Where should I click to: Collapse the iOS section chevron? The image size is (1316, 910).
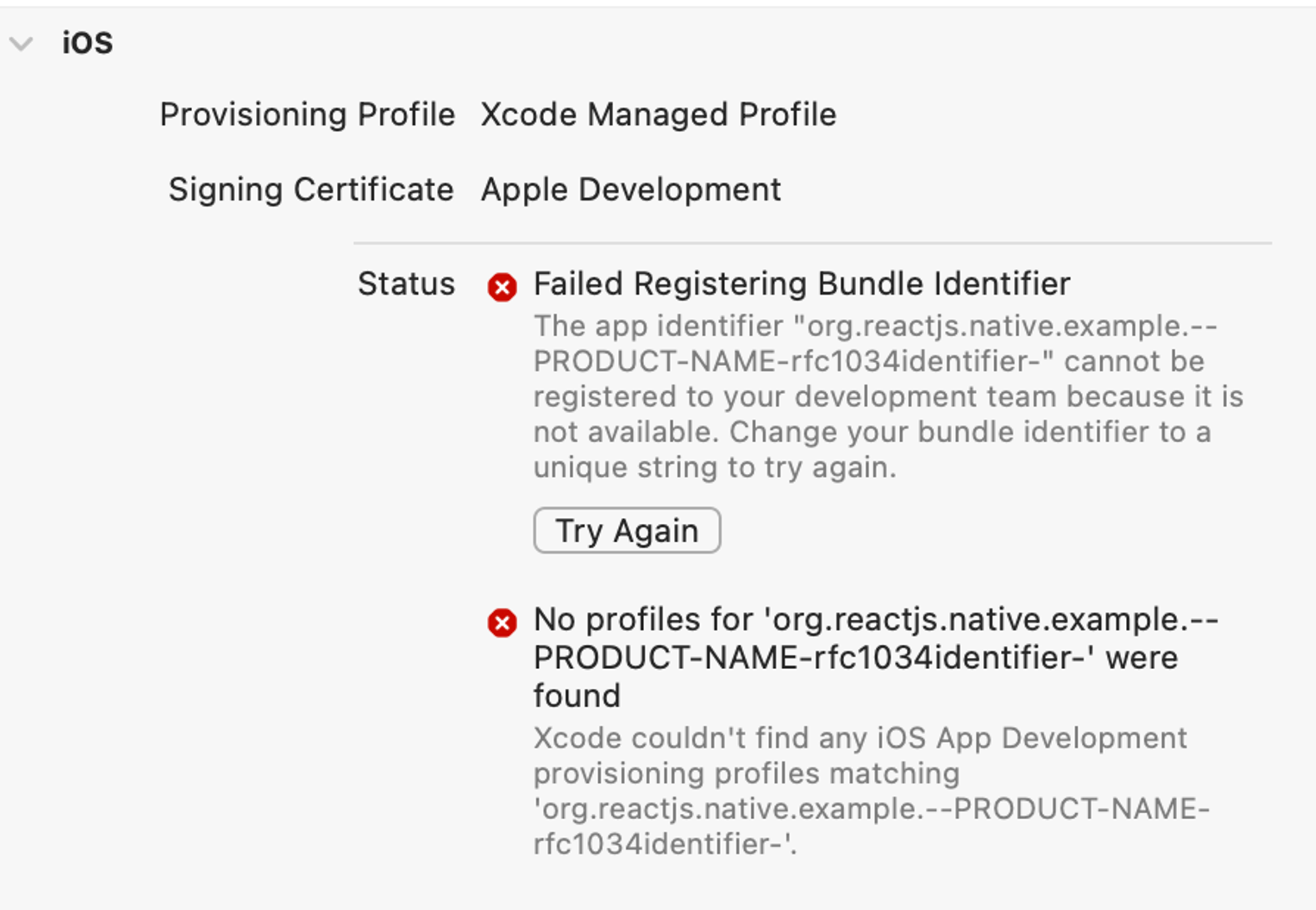coord(21,44)
